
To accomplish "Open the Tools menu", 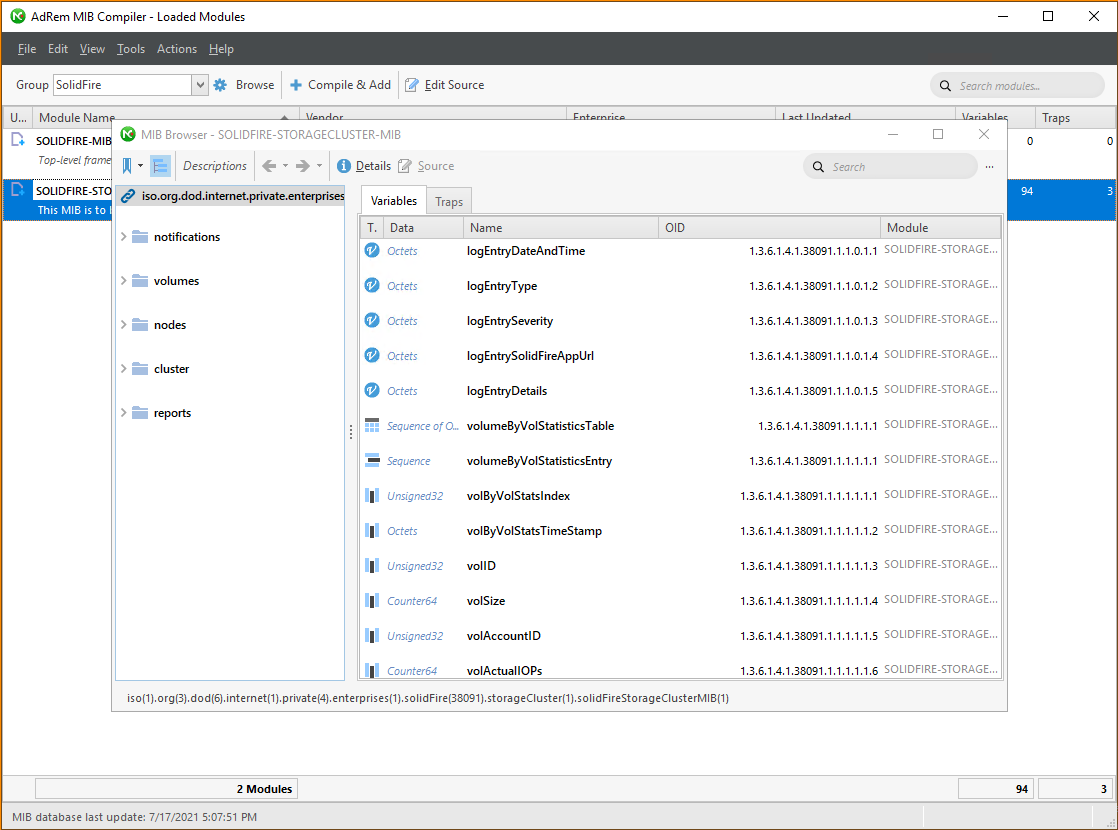I will 130,49.
